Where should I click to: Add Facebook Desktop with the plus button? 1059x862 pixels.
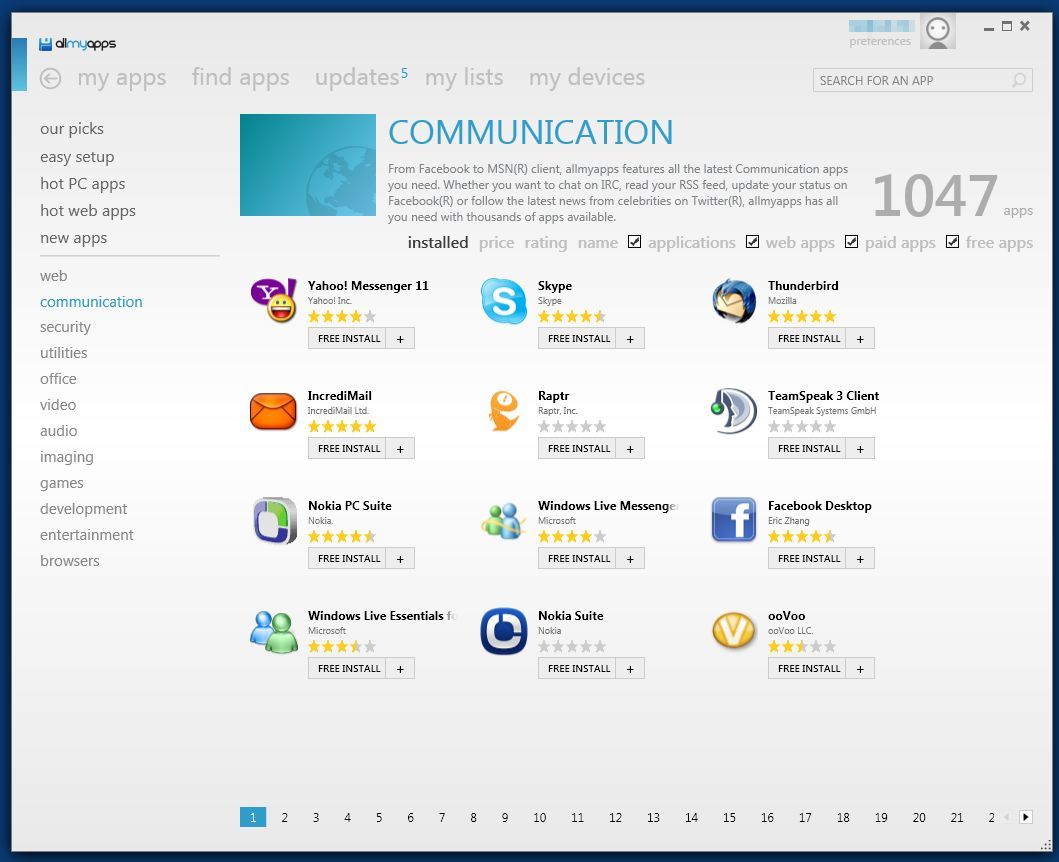tap(860, 559)
